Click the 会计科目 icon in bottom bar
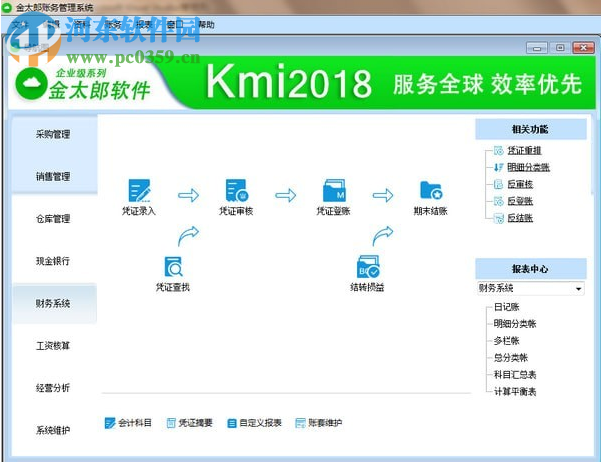The image size is (604, 464). [110, 423]
